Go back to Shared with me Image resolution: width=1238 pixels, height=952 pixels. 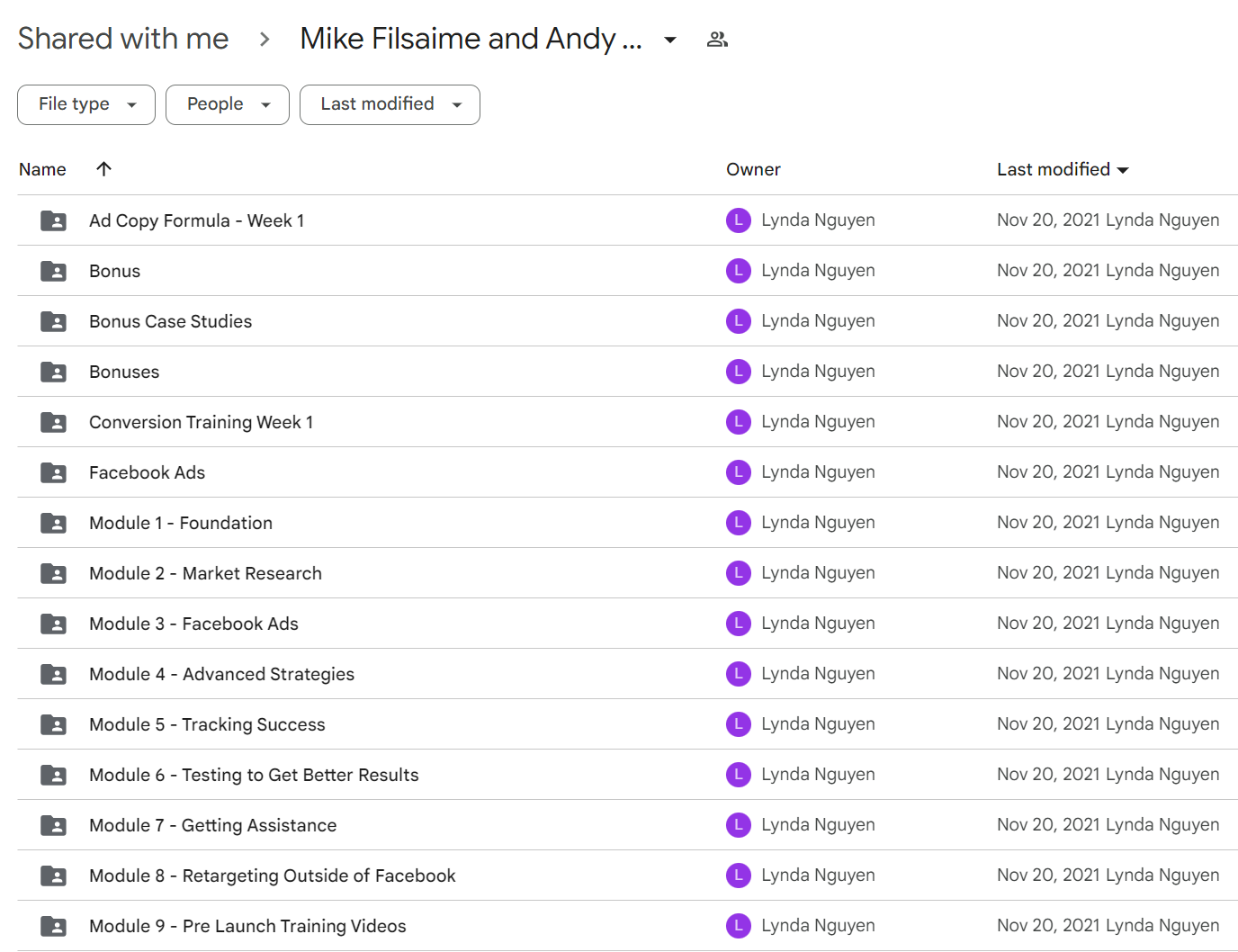click(x=123, y=39)
